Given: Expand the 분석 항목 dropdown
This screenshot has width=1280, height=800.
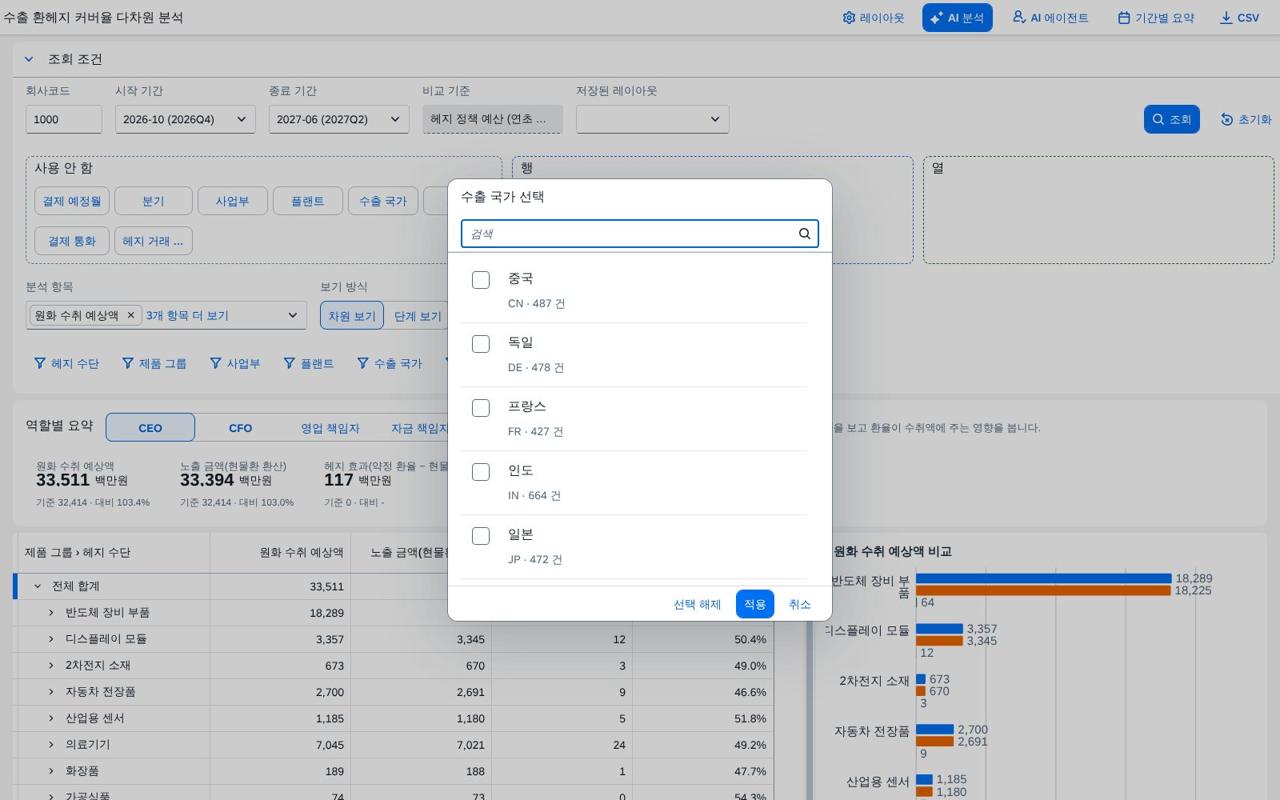Looking at the screenshot, I should (x=293, y=315).
